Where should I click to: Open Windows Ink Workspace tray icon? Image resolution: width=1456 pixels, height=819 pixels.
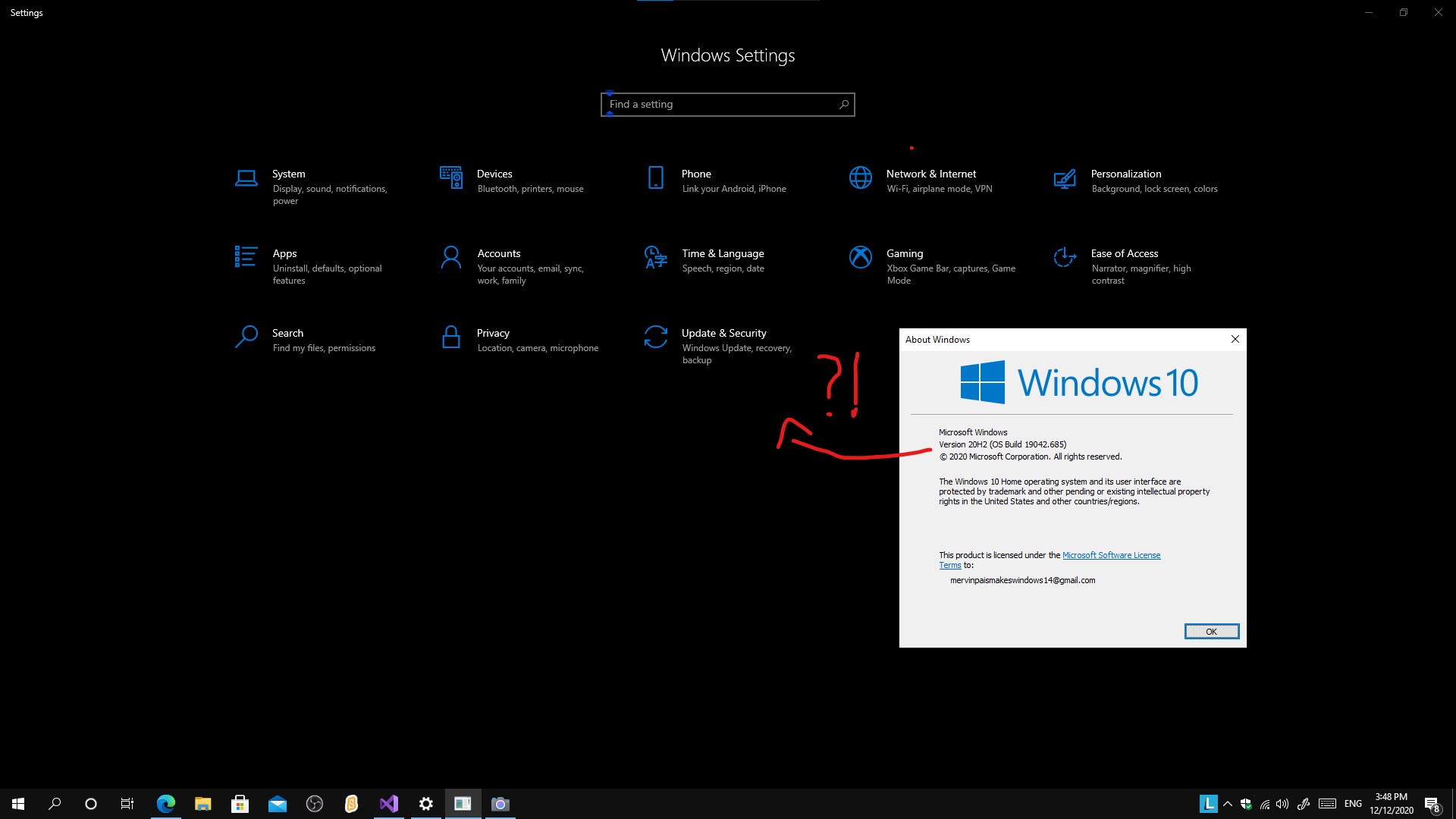1304,804
